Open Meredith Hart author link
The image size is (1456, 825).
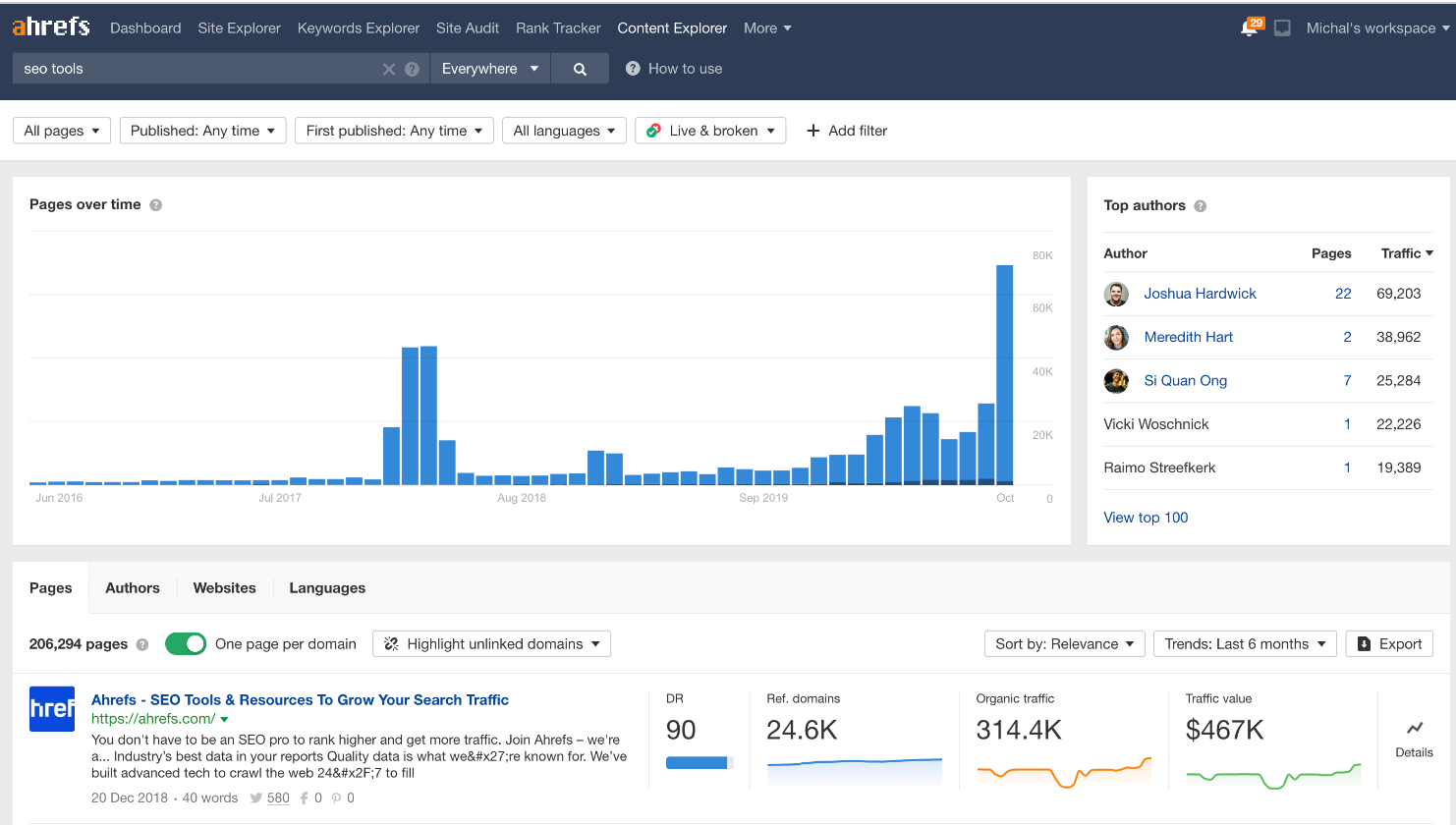1188,337
